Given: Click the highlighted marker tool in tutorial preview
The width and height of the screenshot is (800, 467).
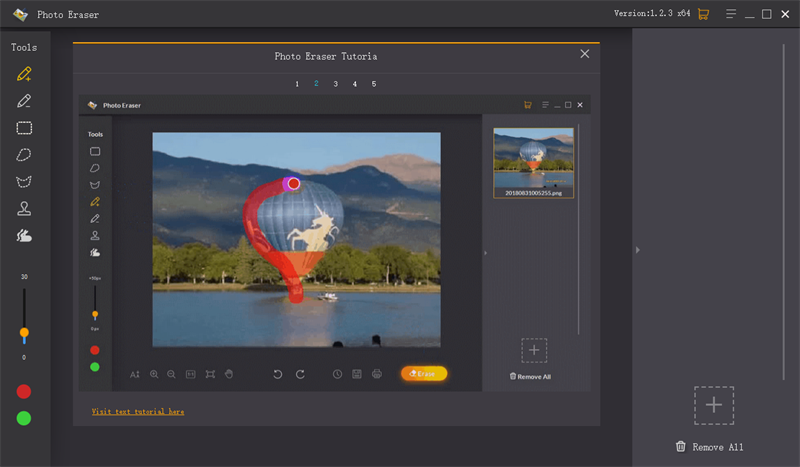Looking at the screenshot, I should pyautogui.click(x=95, y=202).
